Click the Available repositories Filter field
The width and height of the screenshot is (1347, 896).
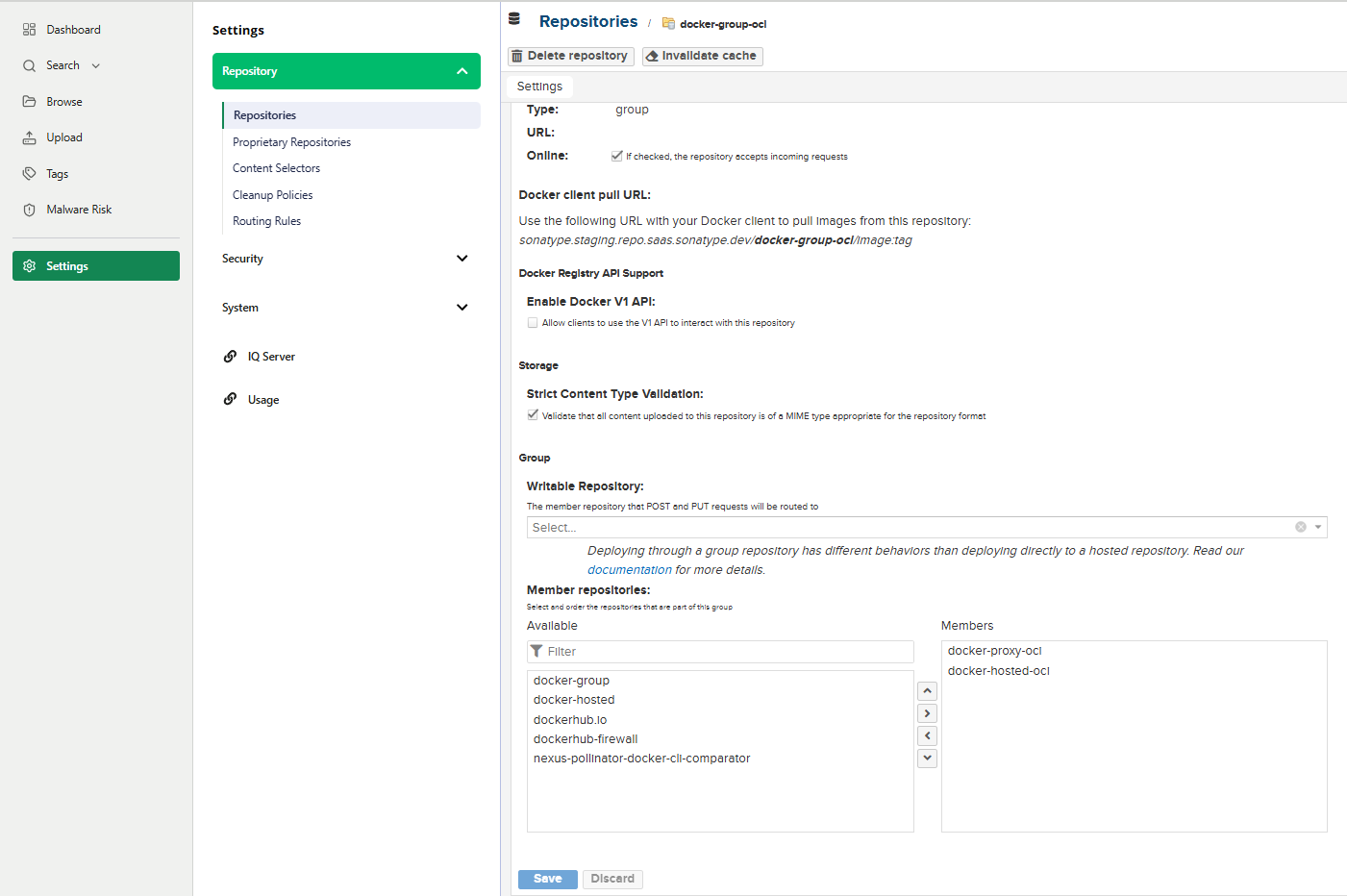720,652
